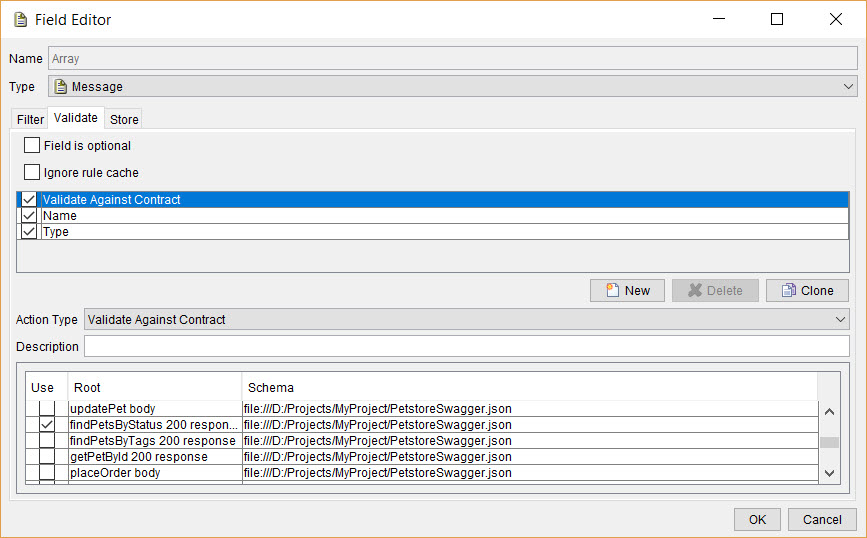This screenshot has width=867, height=538.
Task: Enable the Field is optional checkbox
Action: pyautogui.click(x=32, y=145)
